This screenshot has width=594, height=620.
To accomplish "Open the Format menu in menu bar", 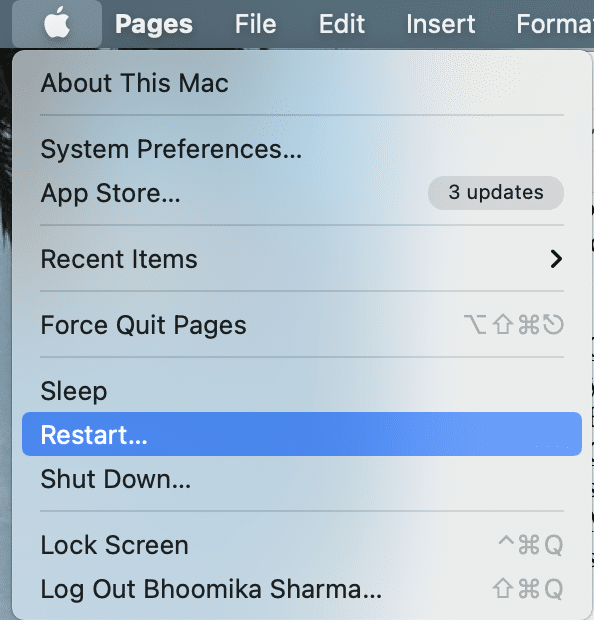I will 555,24.
